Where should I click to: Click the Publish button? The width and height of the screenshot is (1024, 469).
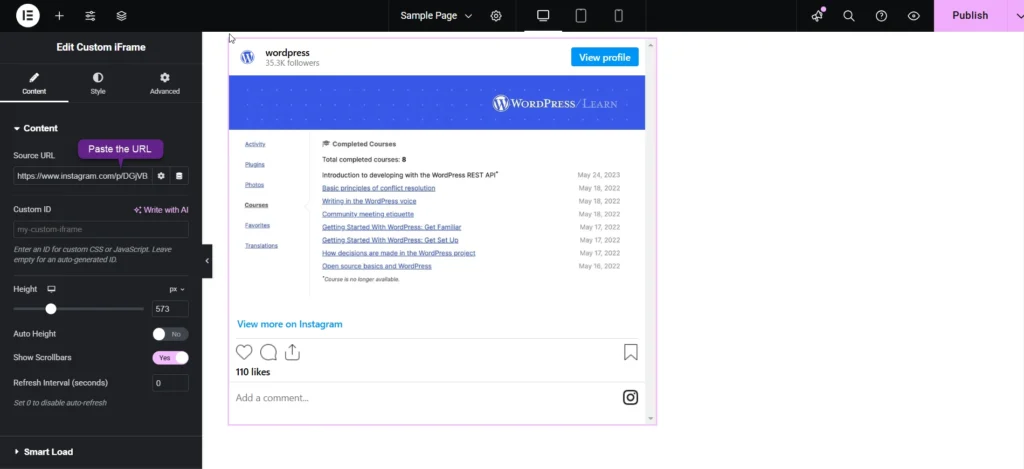coord(970,16)
